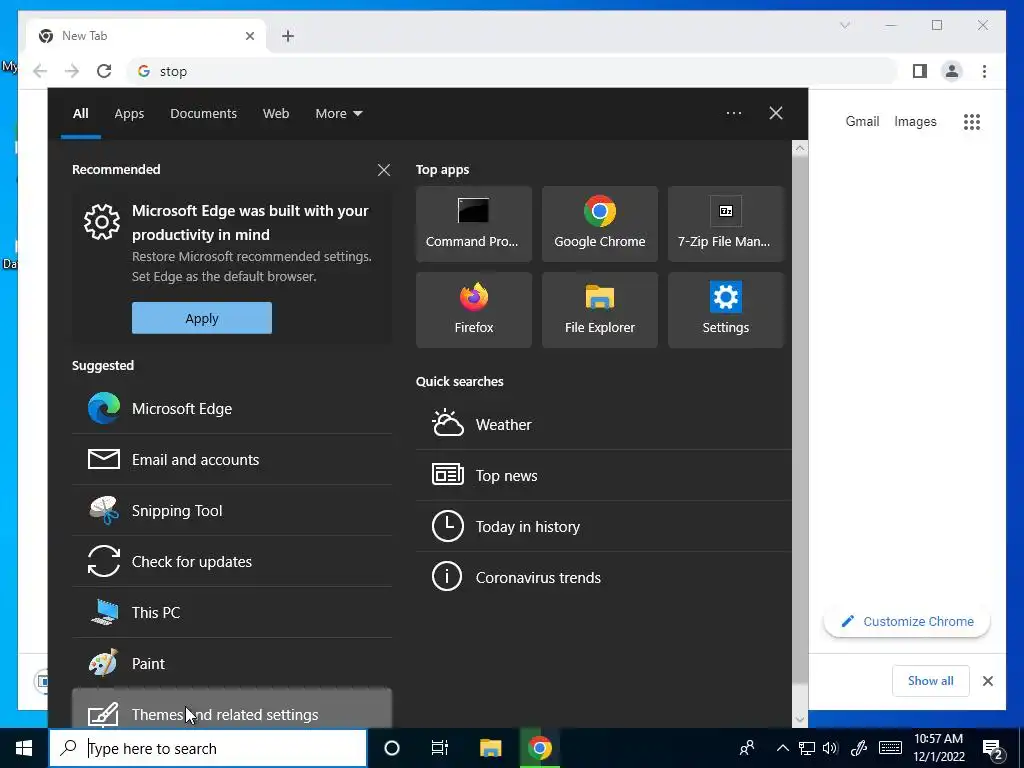Close the Chrome downloads bar
This screenshot has width=1024, height=768.
pyautogui.click(x=988, y=681)
